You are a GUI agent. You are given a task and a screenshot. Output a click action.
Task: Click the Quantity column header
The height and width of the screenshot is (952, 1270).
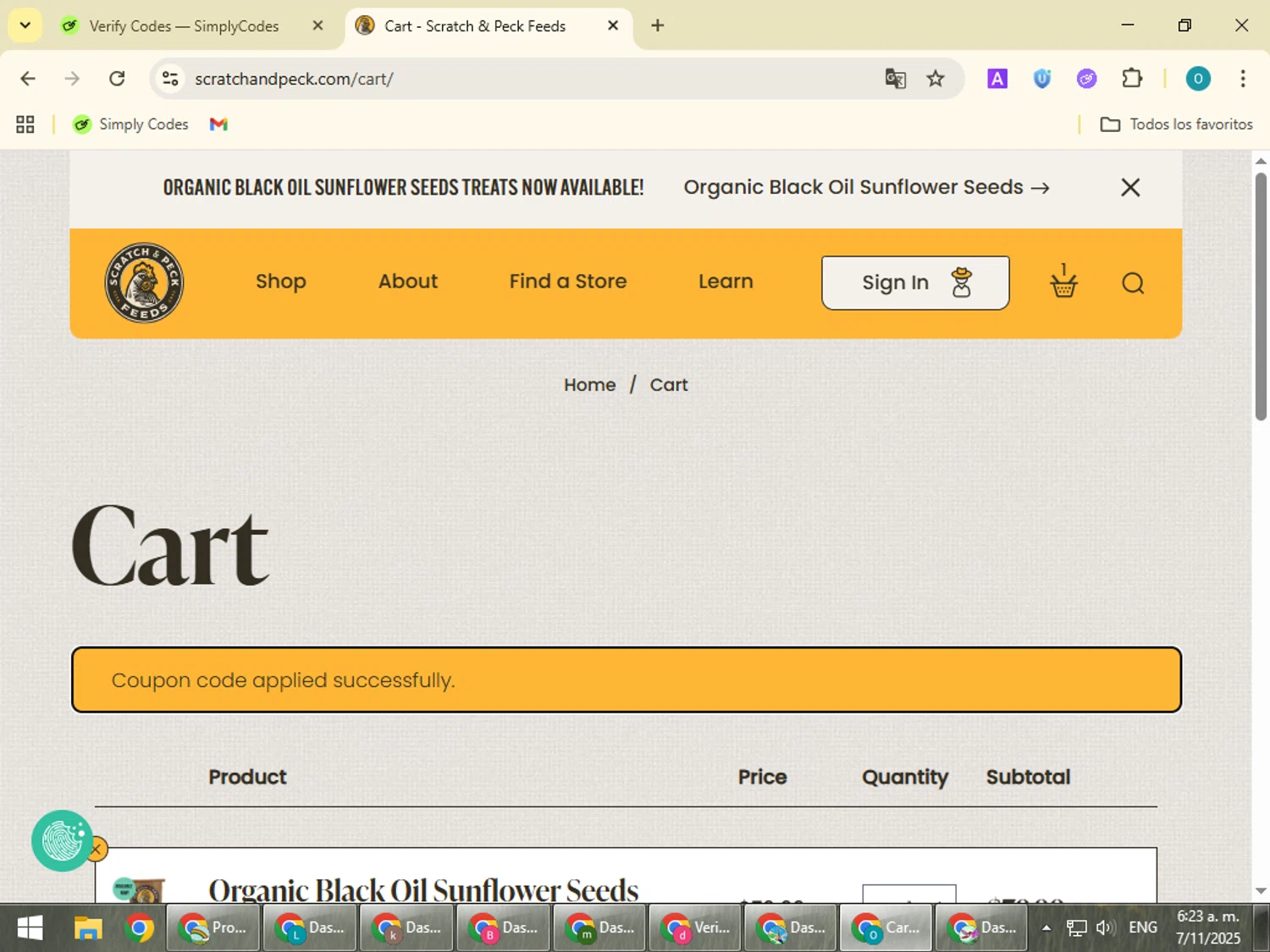(x=905, y=777)
